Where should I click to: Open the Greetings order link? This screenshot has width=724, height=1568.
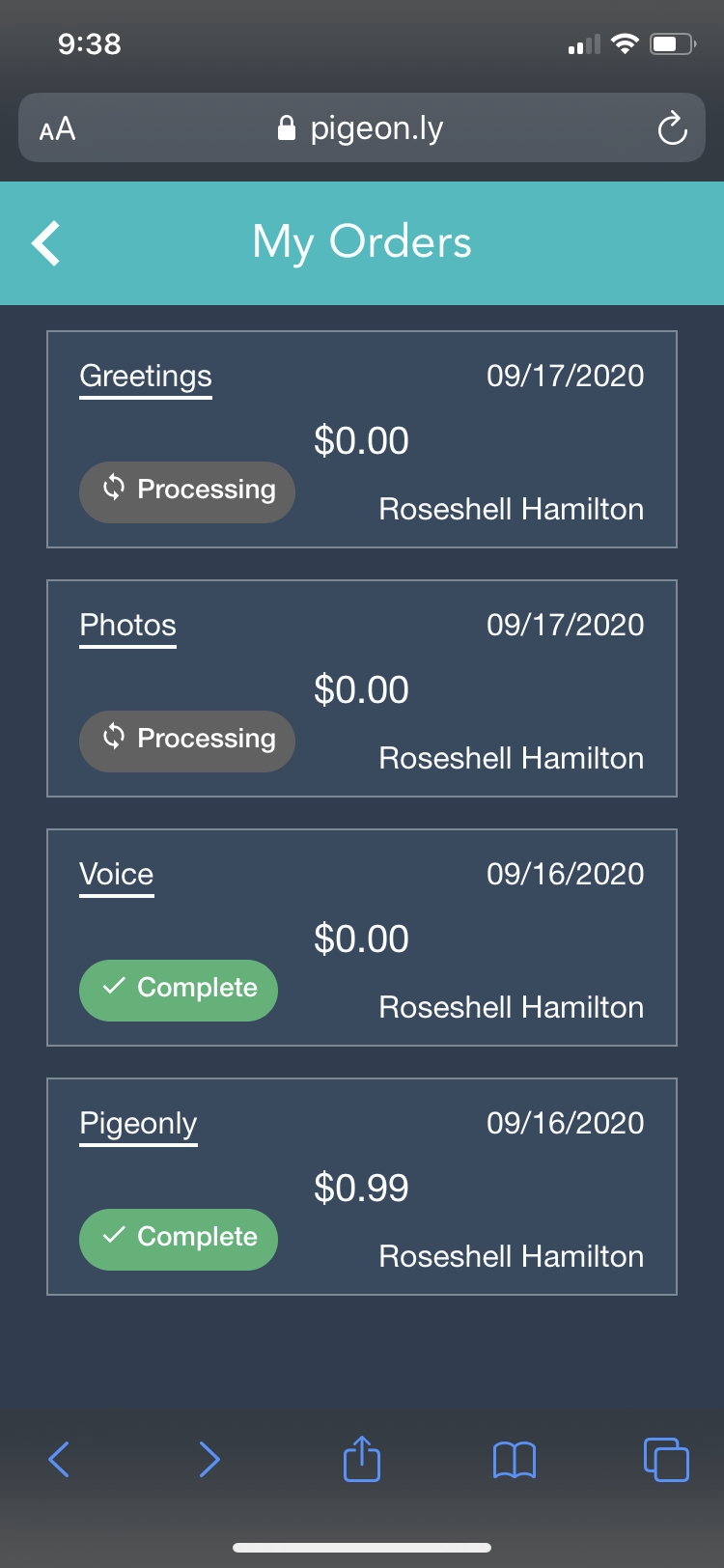pyautogui.click(x=146, y=376)
